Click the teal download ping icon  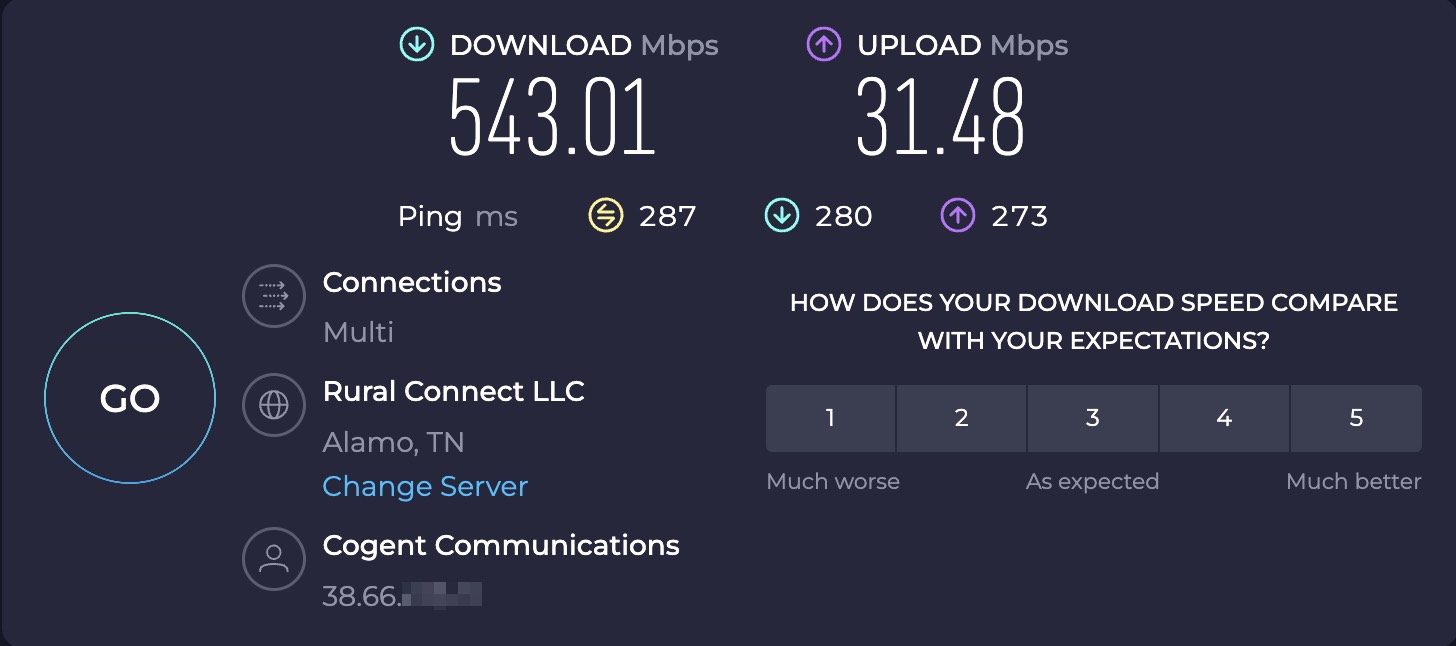[x=781, y=216]
